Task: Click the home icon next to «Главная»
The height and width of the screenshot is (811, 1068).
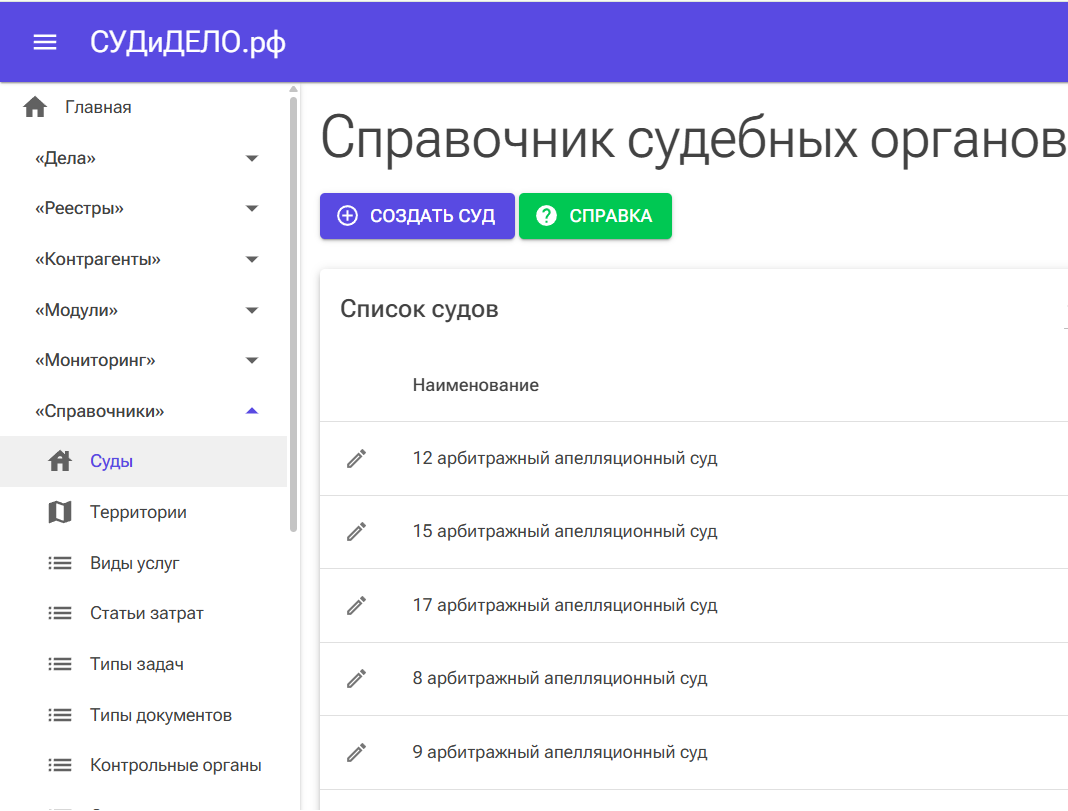Action: (34, 106)
